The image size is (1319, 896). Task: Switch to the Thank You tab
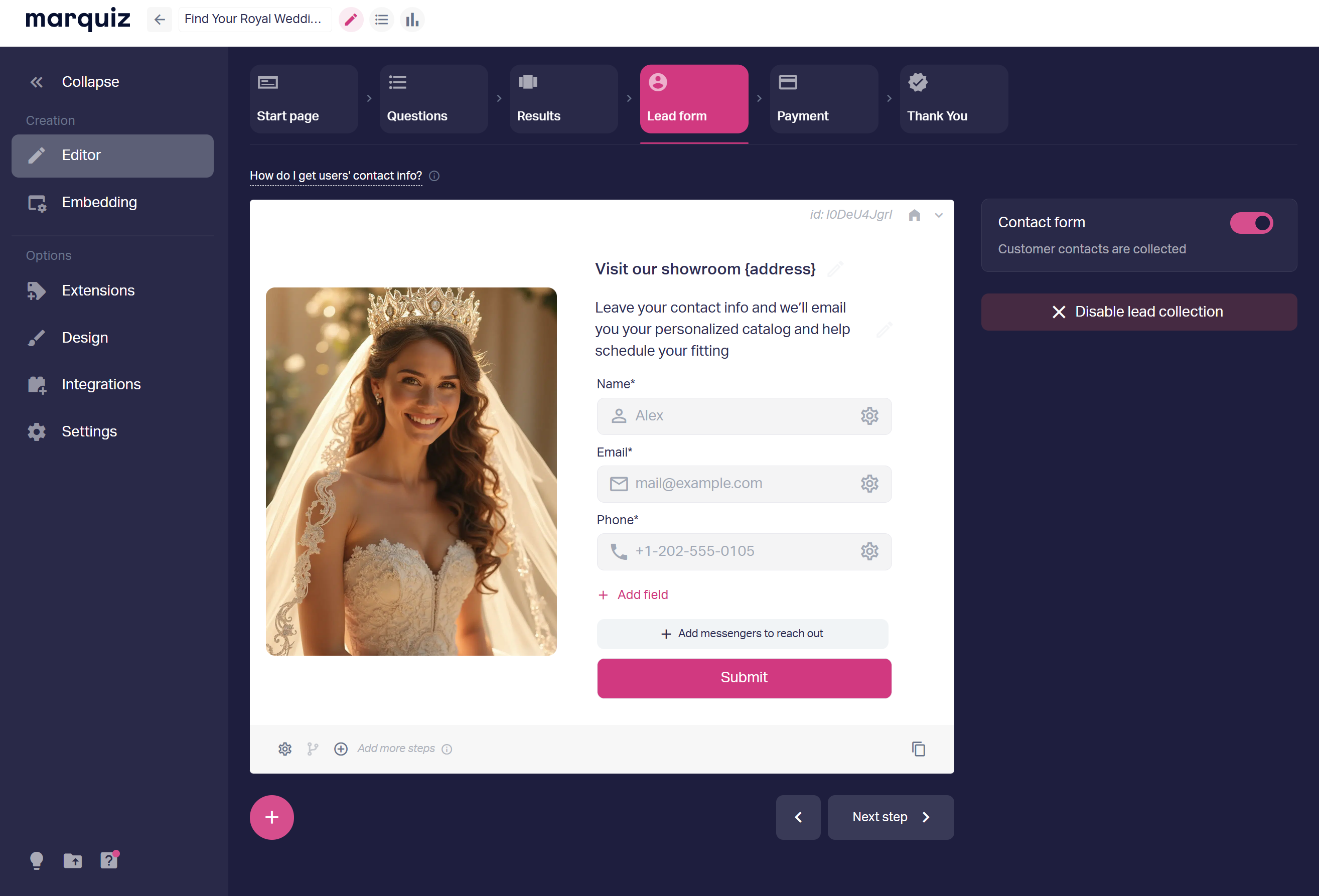point(953,99)
